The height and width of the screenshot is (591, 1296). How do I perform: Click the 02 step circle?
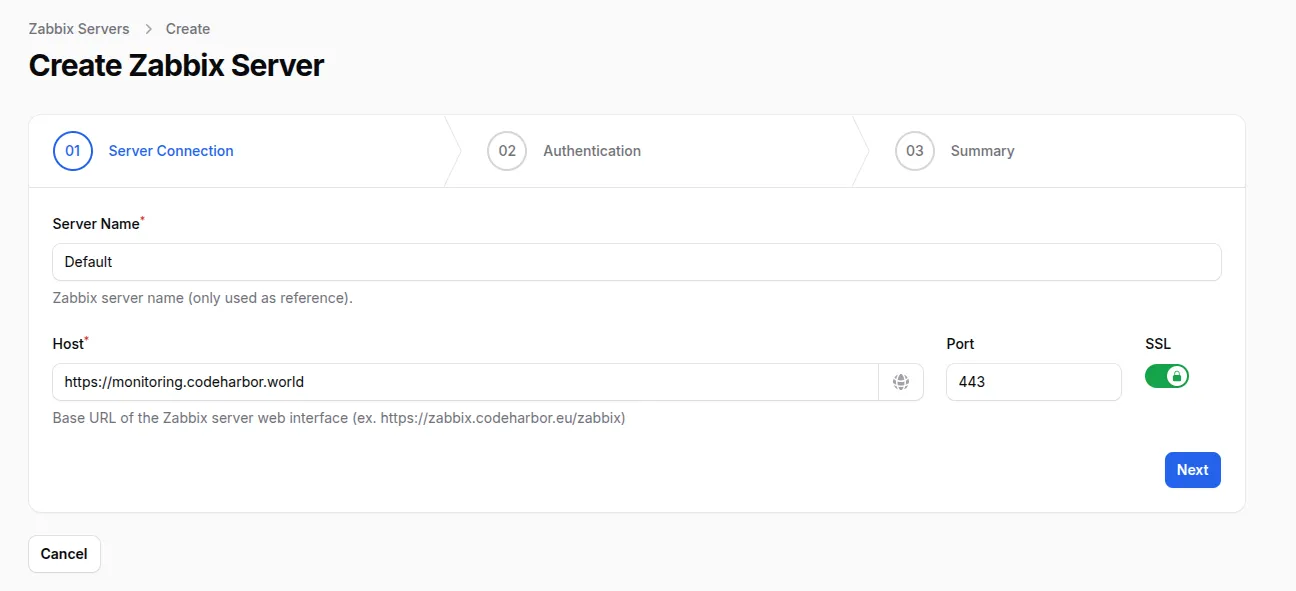507,151
